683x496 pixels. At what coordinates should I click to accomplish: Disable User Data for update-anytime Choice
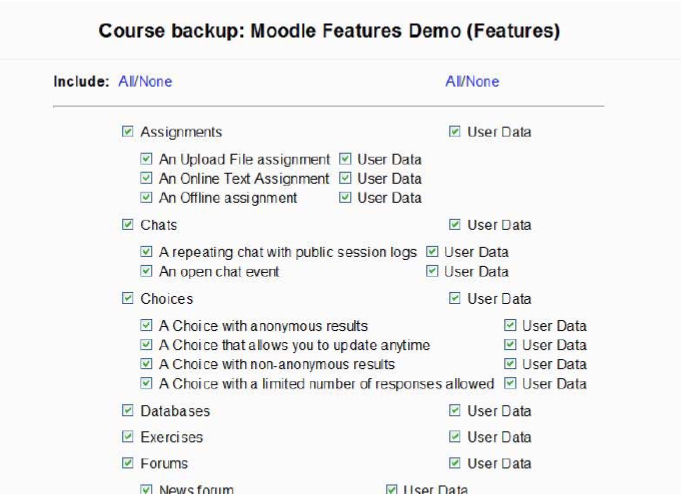(510, 345)
